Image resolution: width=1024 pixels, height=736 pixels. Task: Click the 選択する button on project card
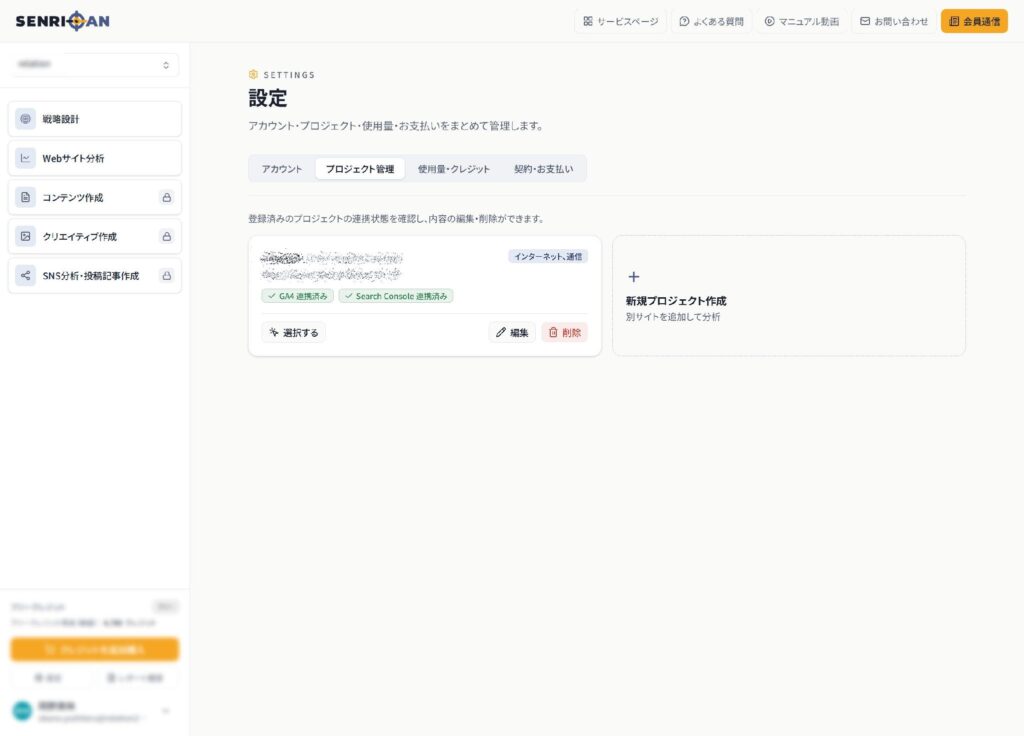coord(294,332)
